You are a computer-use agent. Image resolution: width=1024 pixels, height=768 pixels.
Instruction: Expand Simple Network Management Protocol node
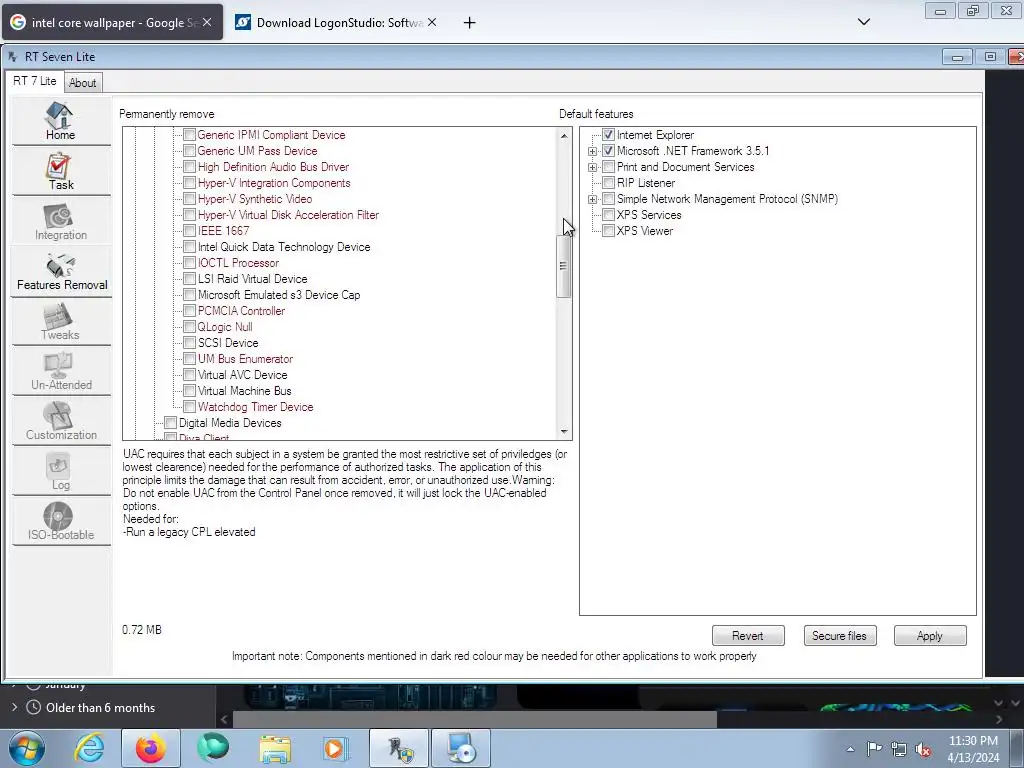592,199
